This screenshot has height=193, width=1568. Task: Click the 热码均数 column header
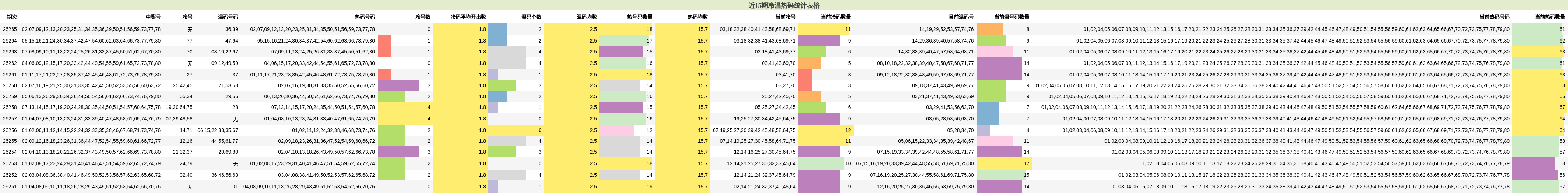pos(698,17)
